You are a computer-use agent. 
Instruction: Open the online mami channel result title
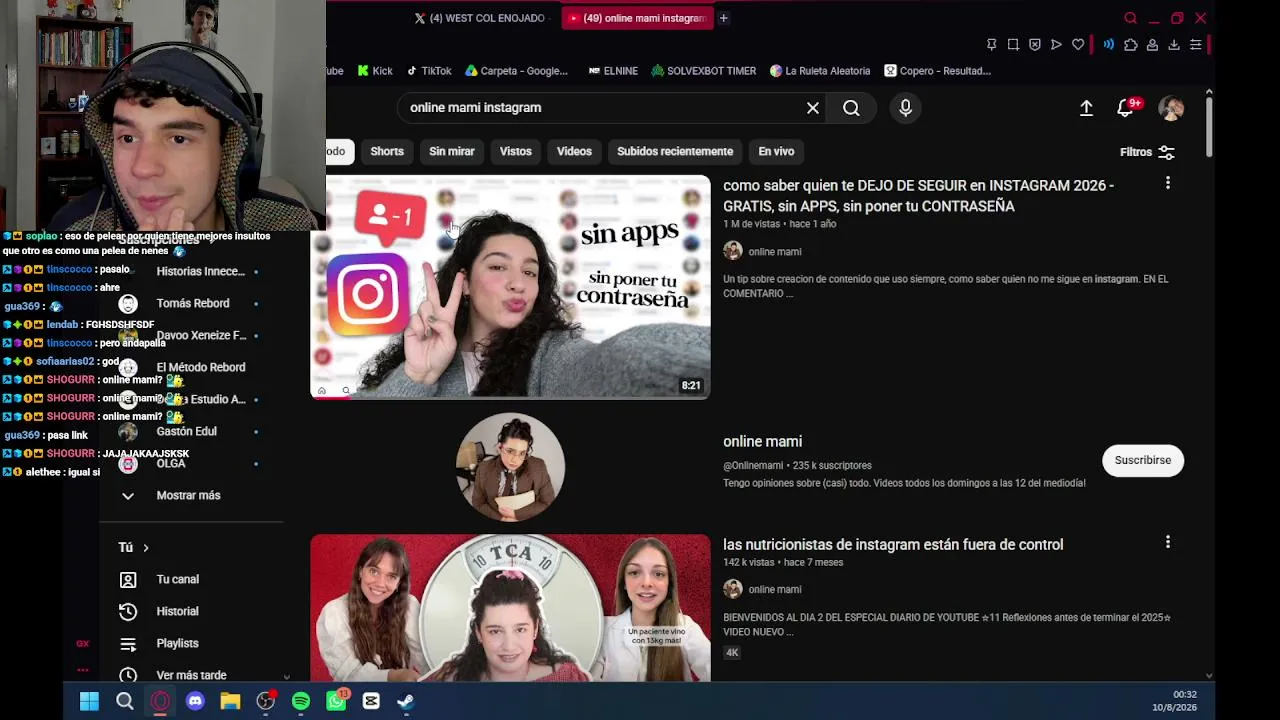pos(762,441)
